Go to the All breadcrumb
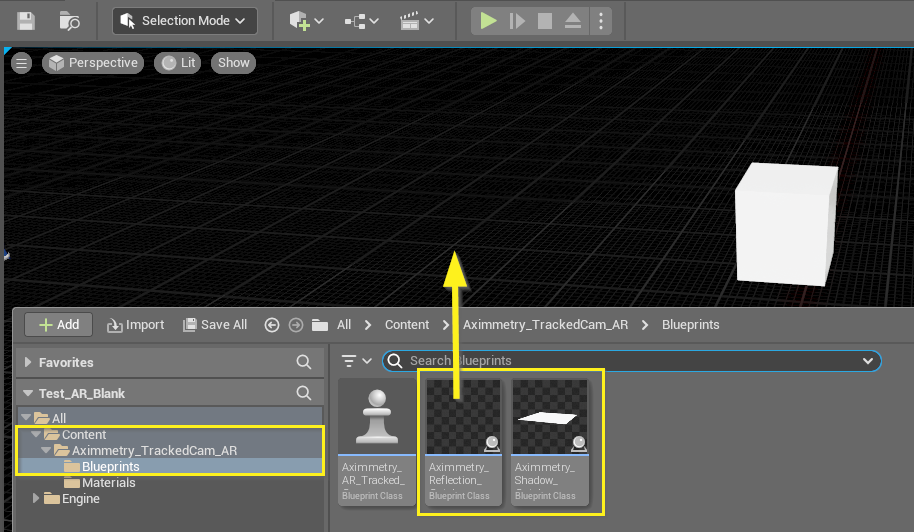This screenshot has width=914, height=532. [x=344, y=325]
